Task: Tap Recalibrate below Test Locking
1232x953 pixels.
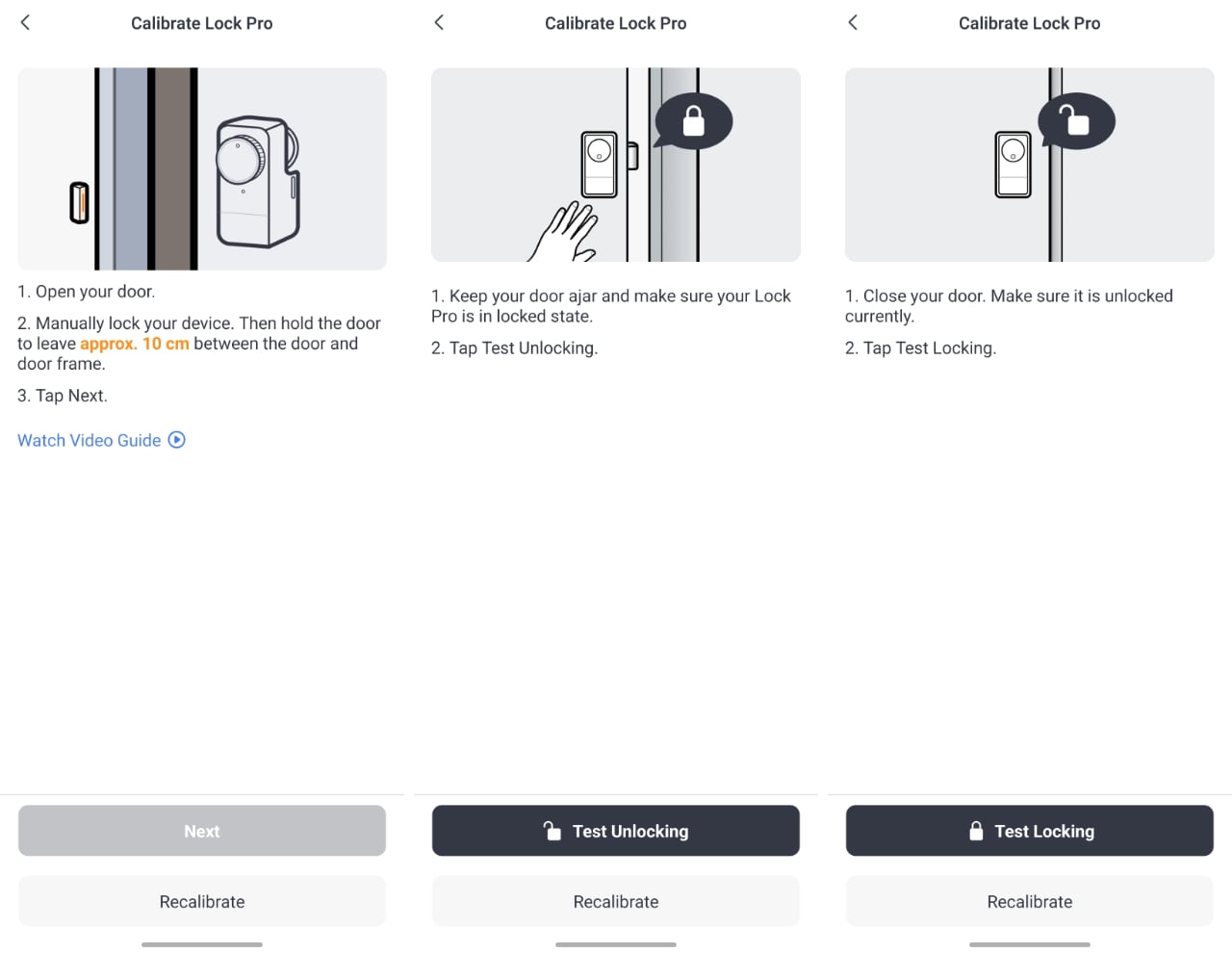Action: coord(1030,901)
